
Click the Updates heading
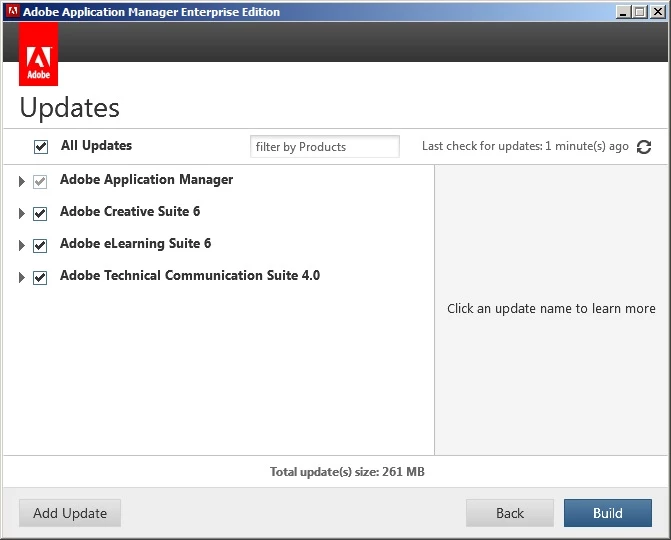[69, 108]
